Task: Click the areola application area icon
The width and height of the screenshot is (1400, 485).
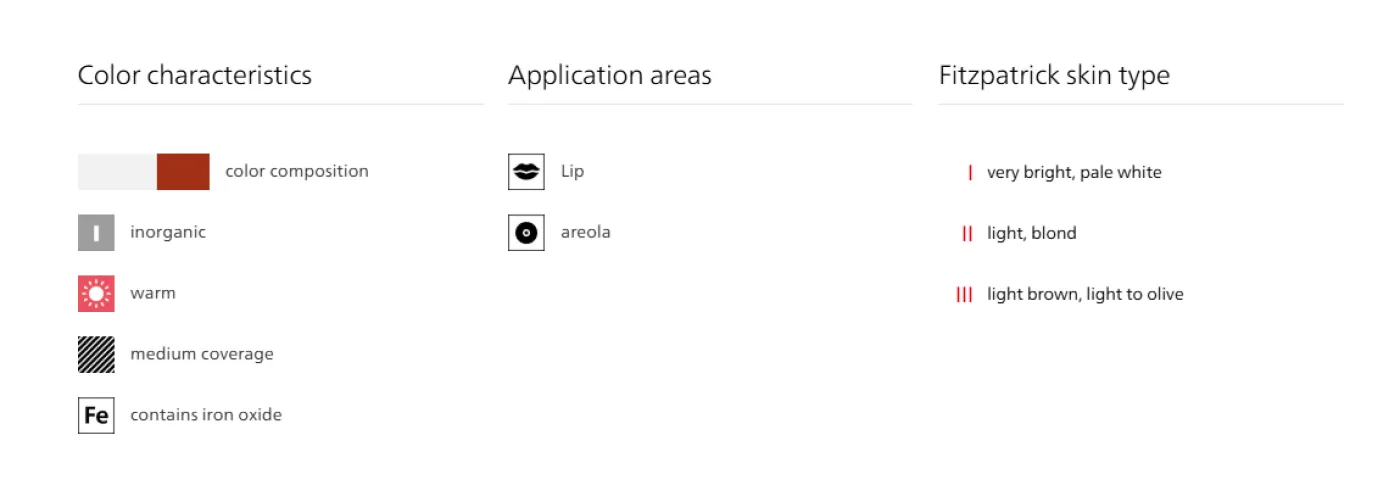Action: [526, 233]
